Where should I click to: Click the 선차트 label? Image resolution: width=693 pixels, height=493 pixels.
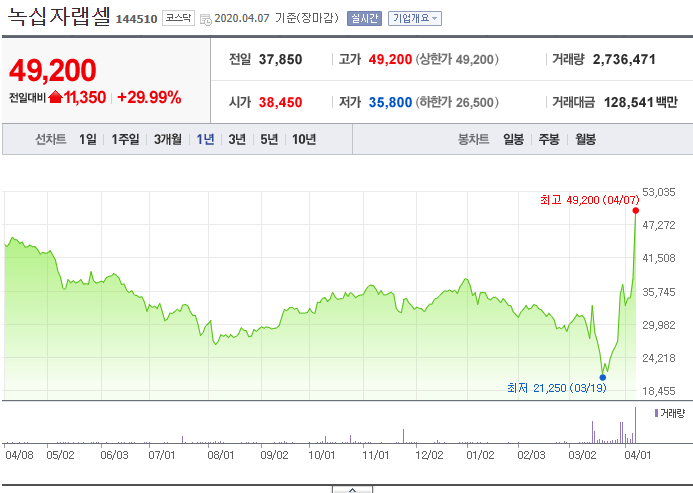pos(50,140)
